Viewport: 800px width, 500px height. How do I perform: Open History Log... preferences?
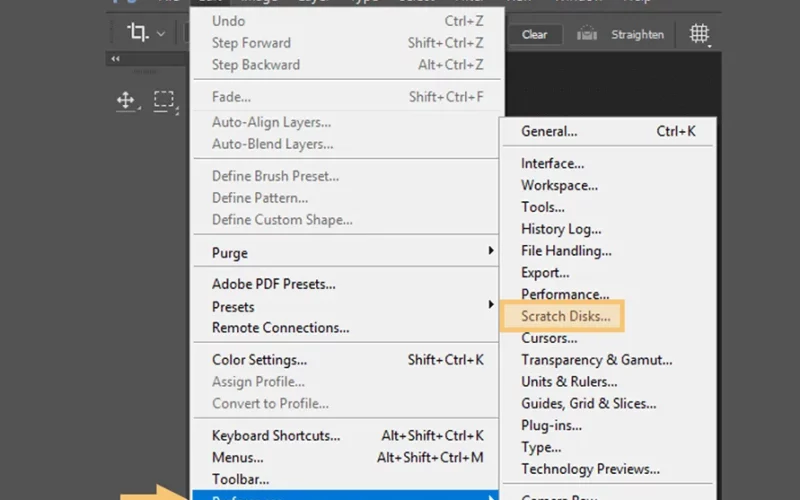608,229
